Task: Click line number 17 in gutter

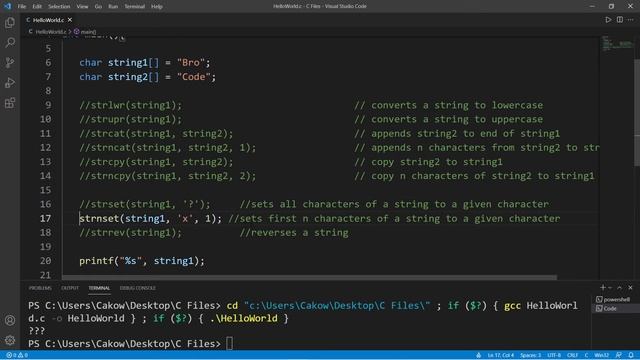Action: click(x=45, y=218)
